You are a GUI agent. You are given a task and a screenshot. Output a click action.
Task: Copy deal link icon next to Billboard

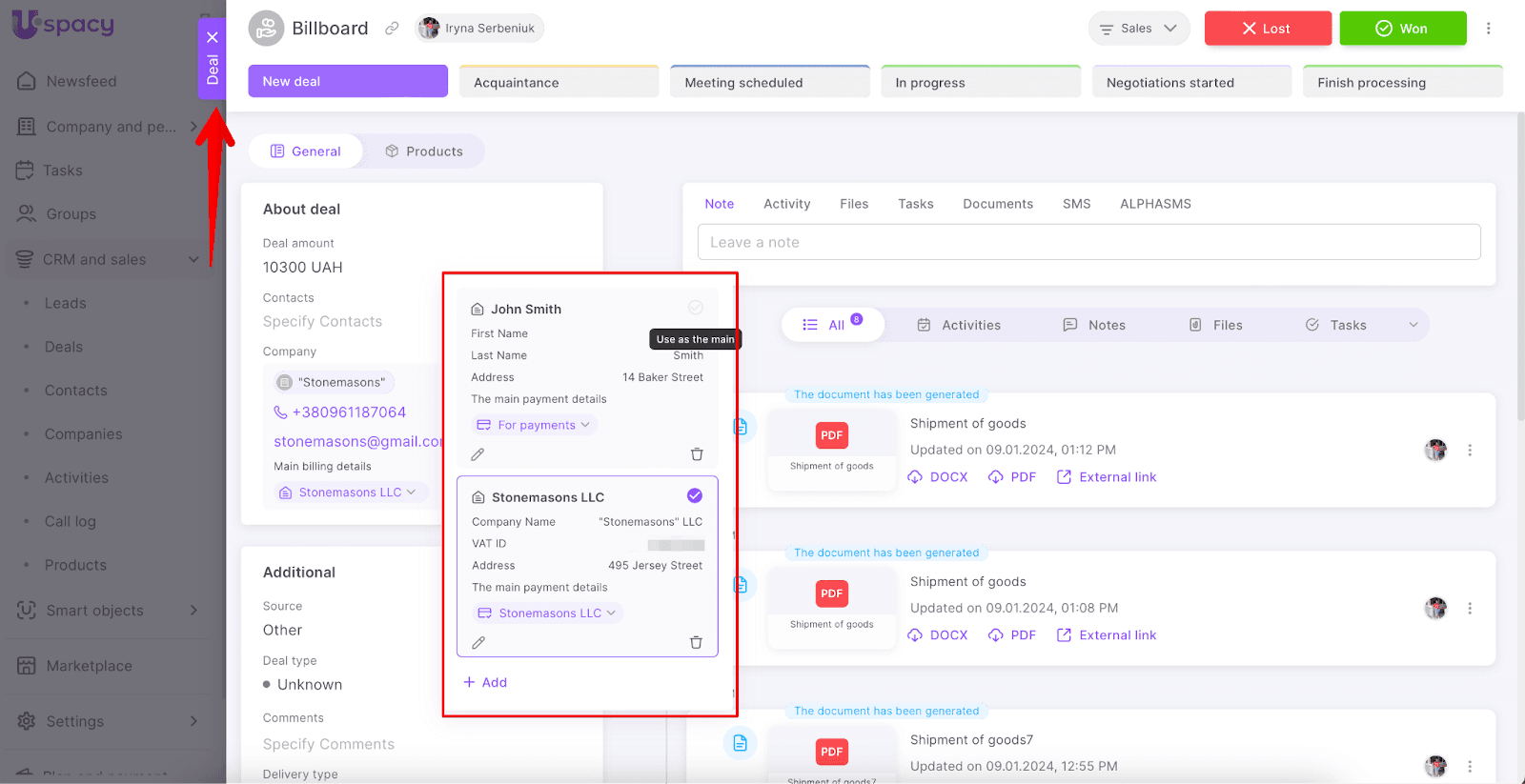pyautogui.click(x=392, y=29)
